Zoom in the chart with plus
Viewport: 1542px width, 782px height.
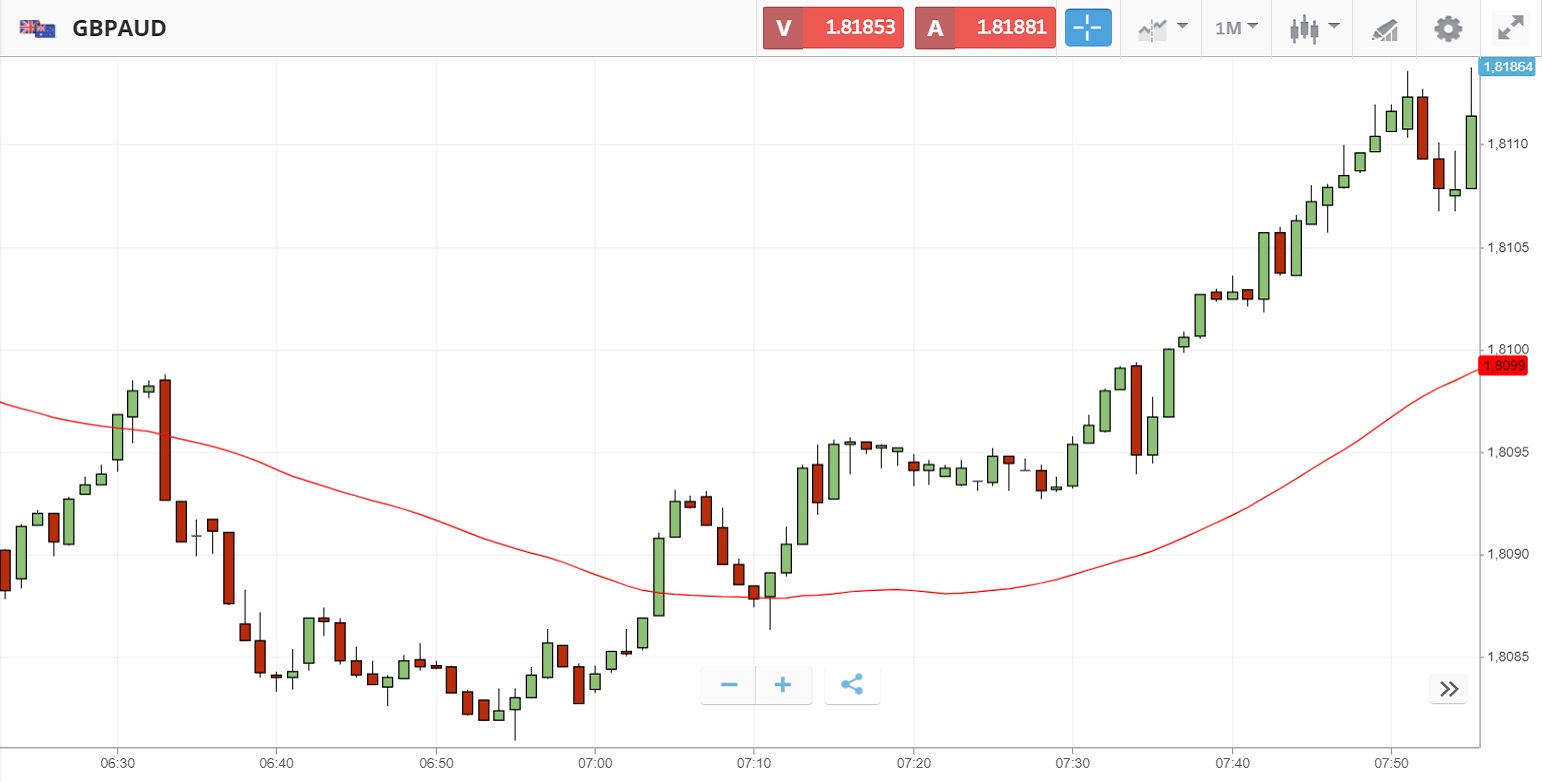tap(783, 685)
